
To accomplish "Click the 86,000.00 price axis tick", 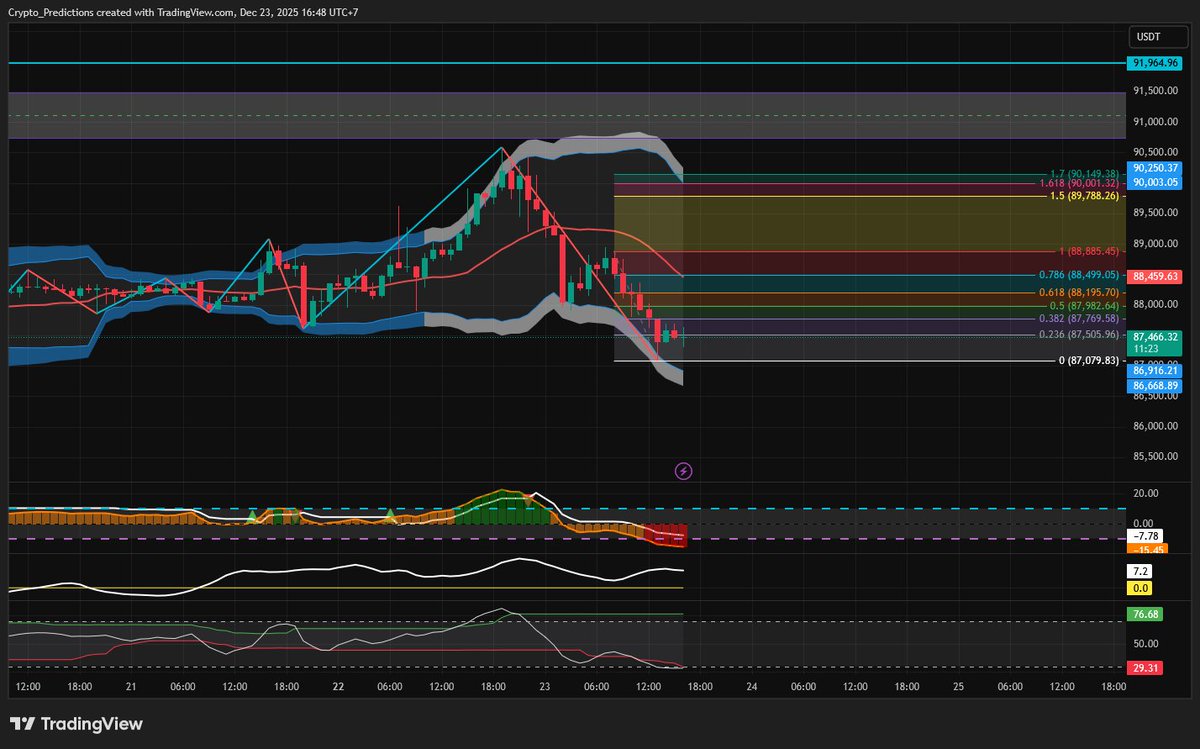I will pyautogui.click(x=1154, y=426).
